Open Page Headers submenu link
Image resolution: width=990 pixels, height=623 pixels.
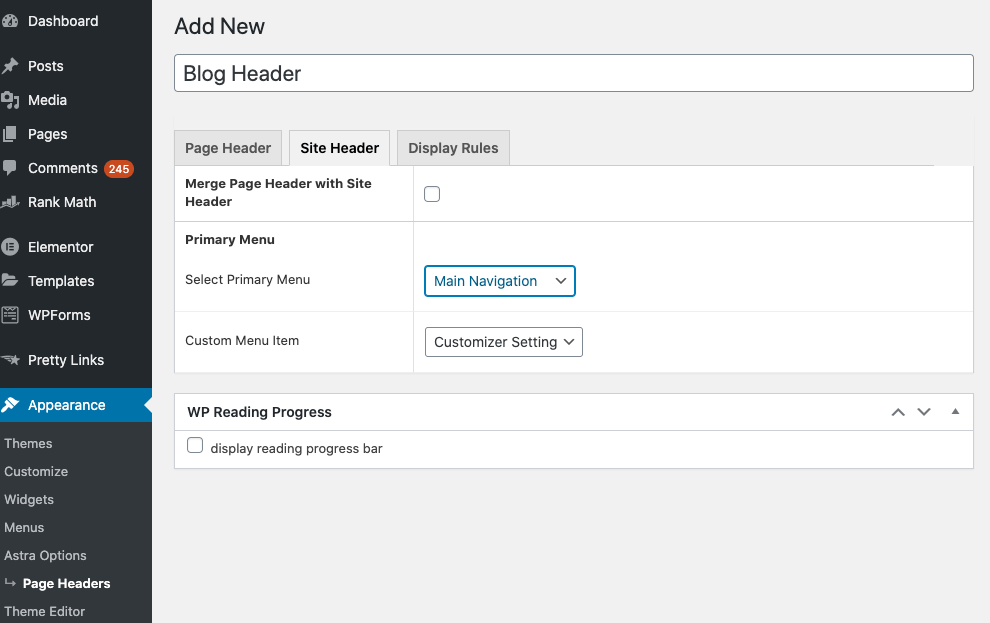click(66, 583)
